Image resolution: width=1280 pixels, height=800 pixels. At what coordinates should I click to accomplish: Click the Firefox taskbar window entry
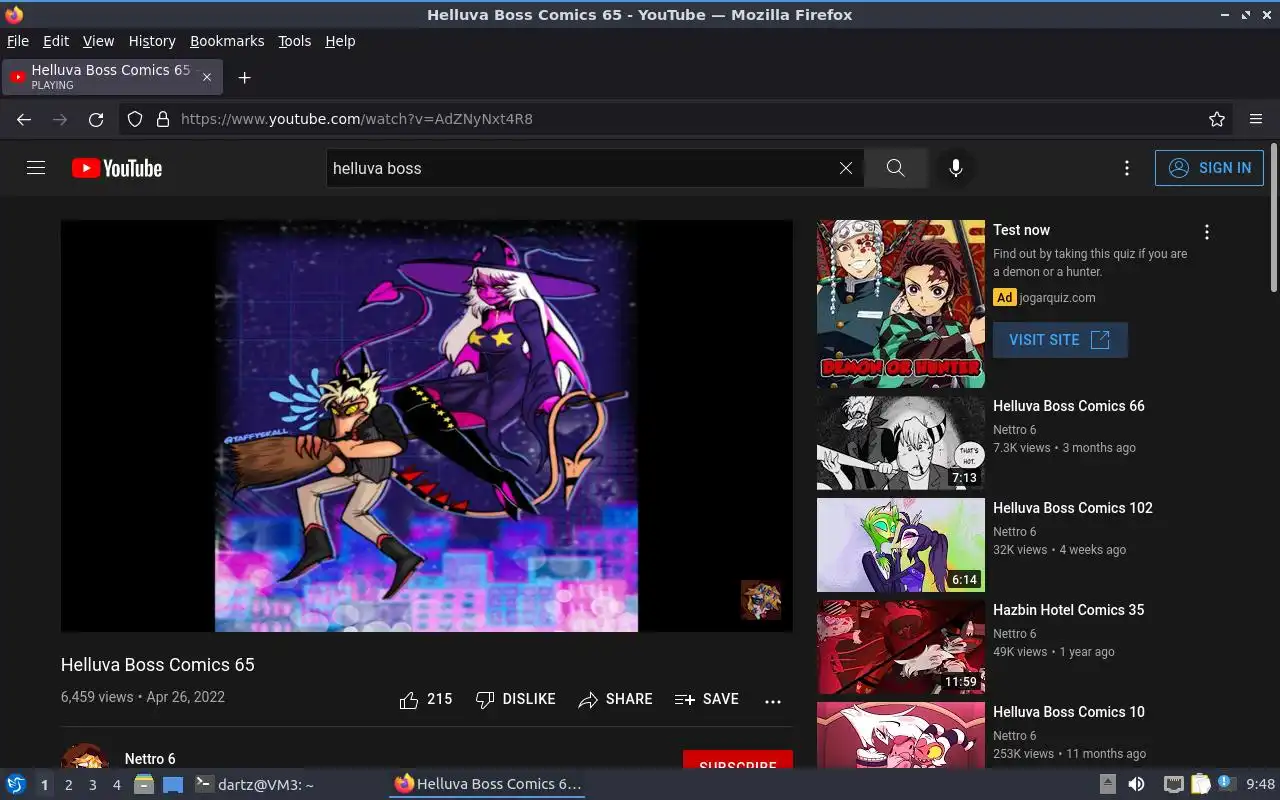[487, 785]
